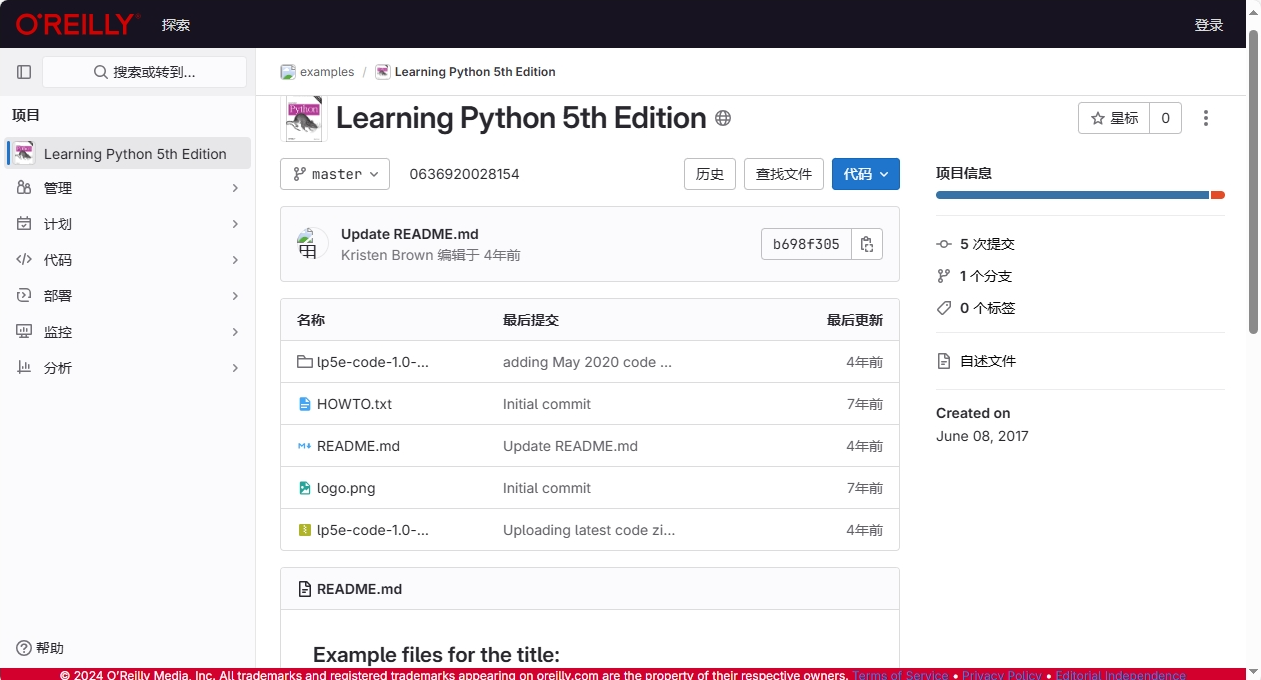Screen dimensions: 1261x680
Task: Click the commit author avatar
Action: click(x=312, y=243)
